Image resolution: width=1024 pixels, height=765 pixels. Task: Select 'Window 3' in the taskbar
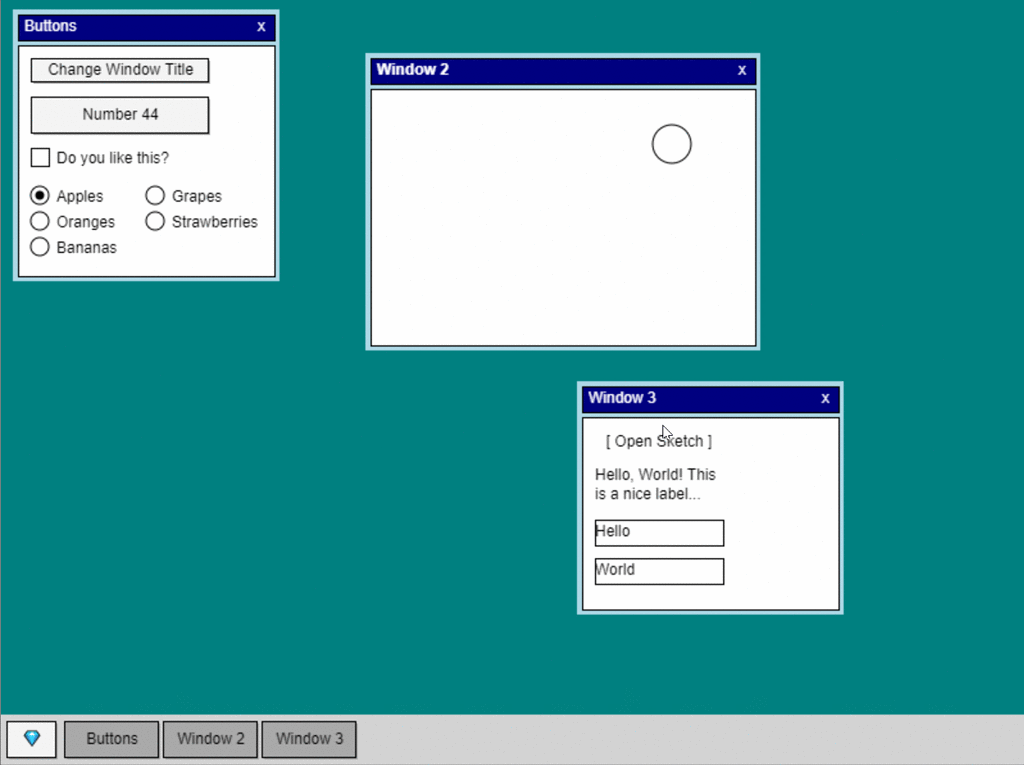tap(308, 739)
